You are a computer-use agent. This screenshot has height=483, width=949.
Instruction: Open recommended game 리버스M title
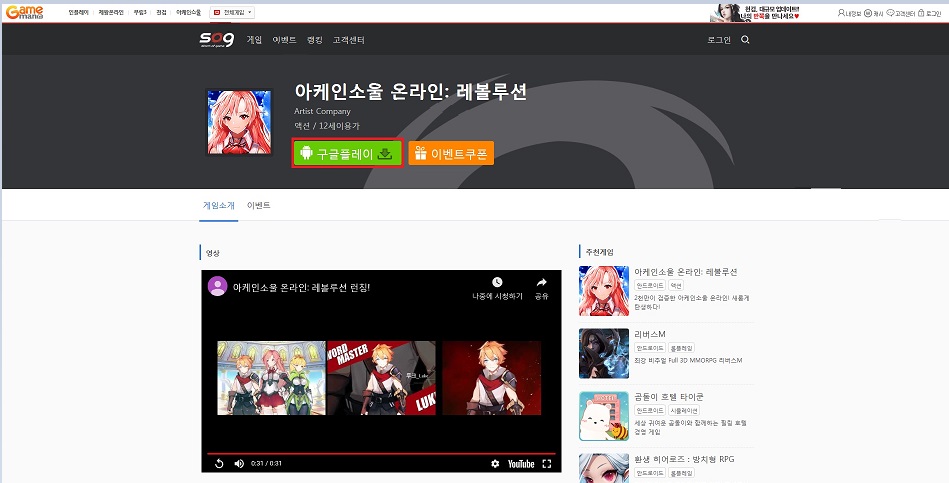click(x=650, y=335)
